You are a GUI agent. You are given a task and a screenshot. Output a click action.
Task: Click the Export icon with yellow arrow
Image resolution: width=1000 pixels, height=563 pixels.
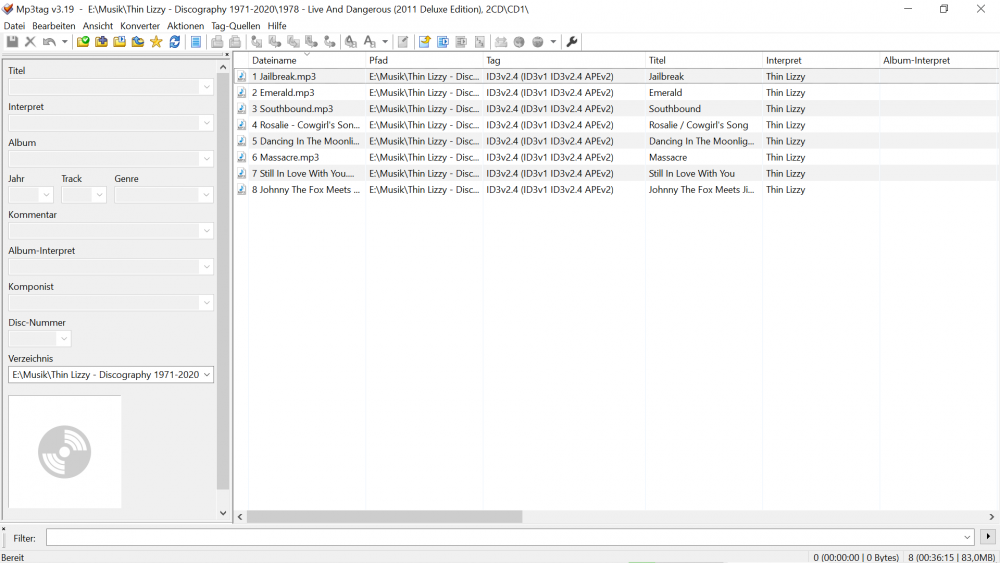tap(424, 42)
